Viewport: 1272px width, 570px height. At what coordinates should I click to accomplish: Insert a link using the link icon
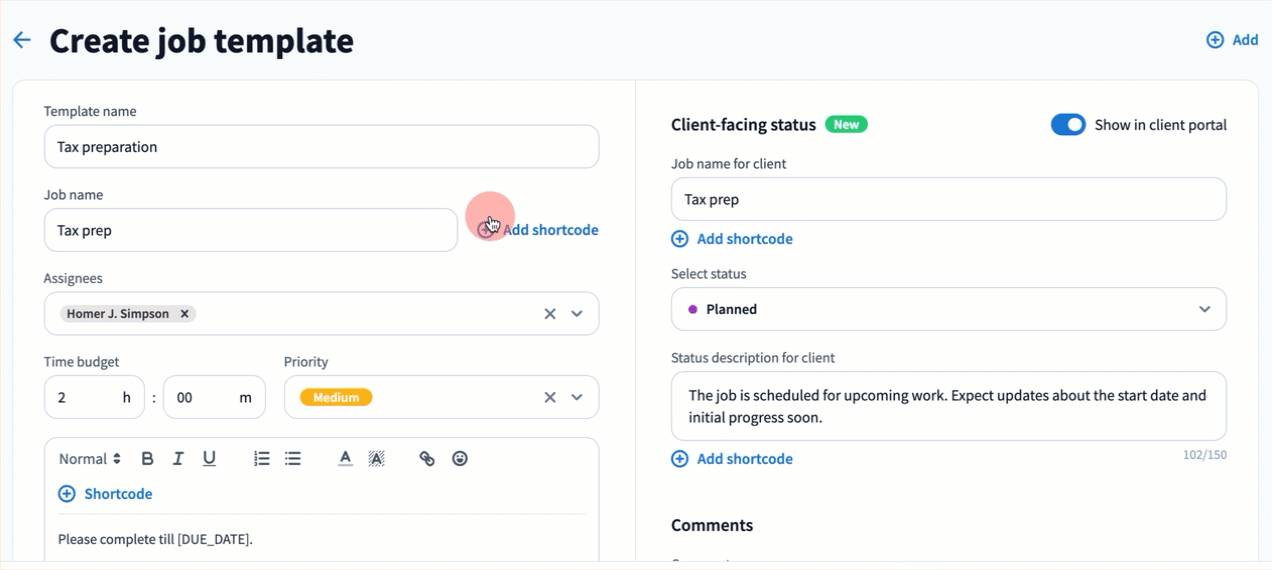(x=427, y=459)
